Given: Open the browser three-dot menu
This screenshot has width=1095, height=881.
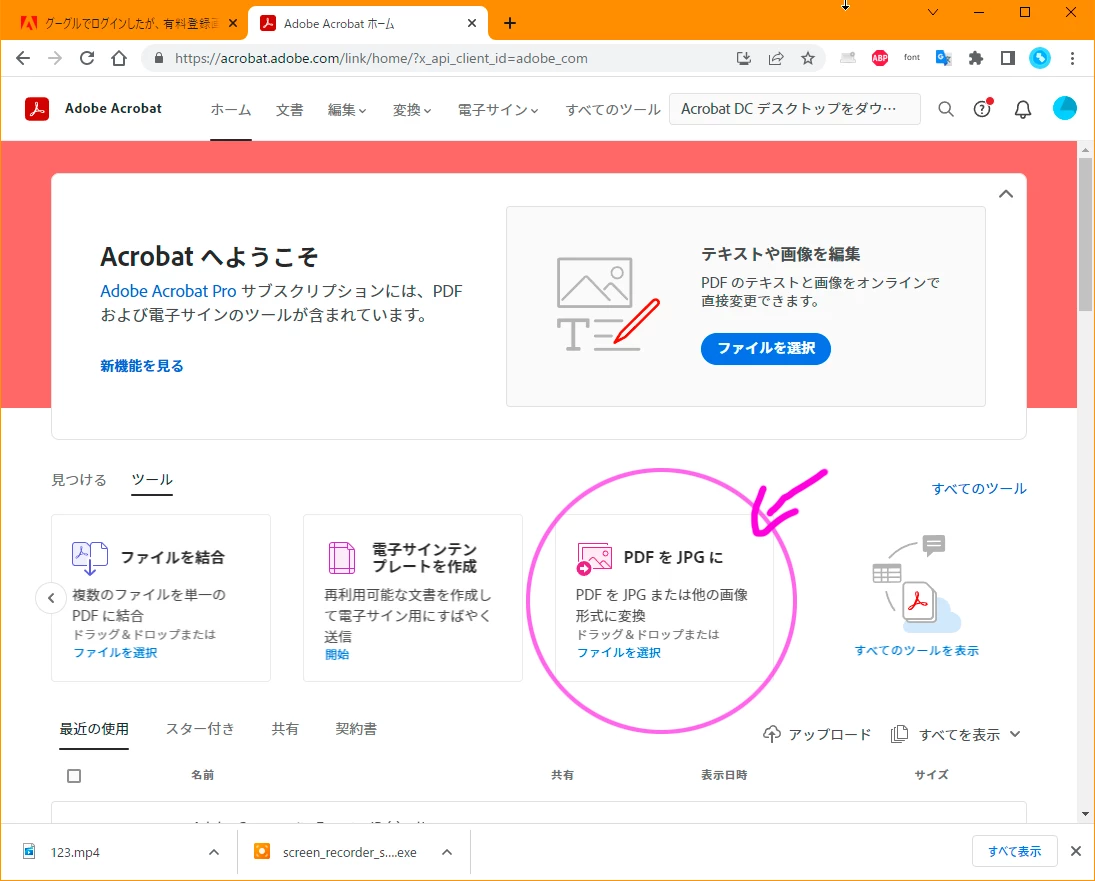Looking at the screenshot, I should pos(1073,58).
